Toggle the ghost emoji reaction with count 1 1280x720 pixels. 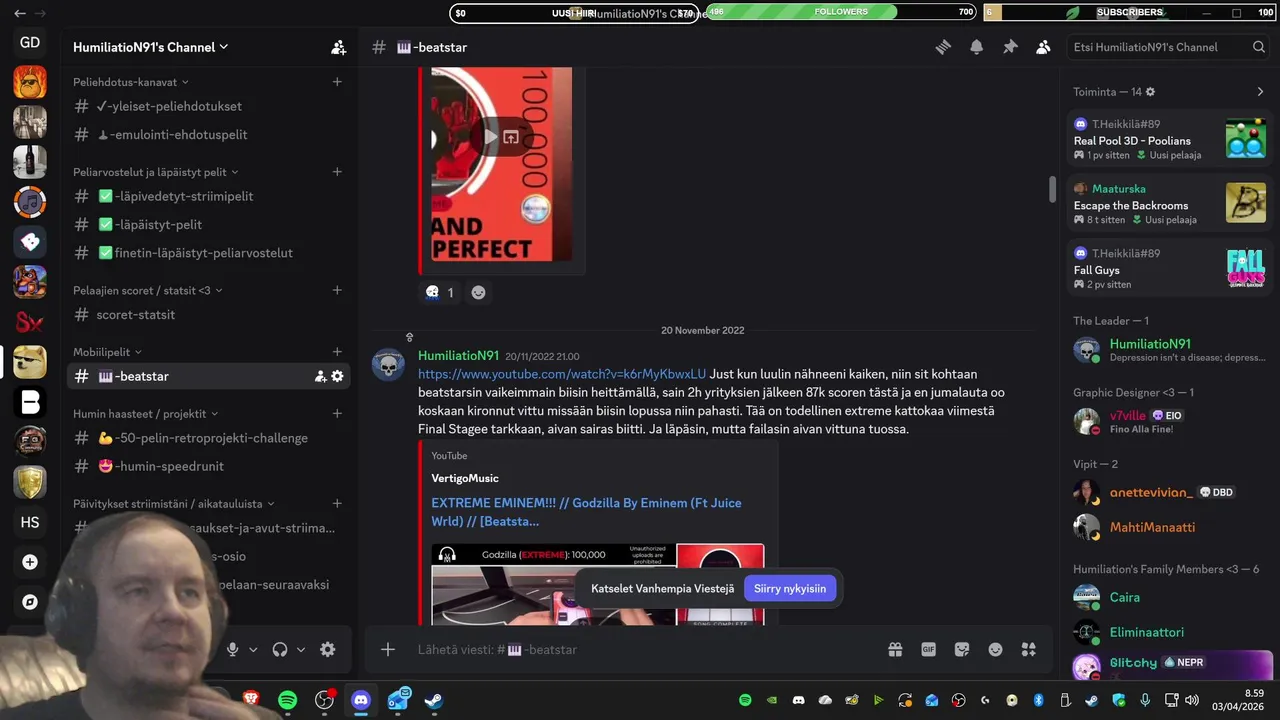click(440, 292)
